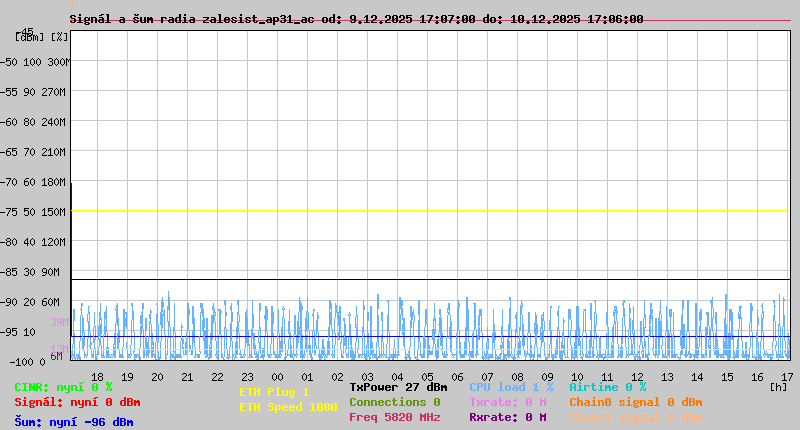Click the TxPower 27 dBm legend
The image size is (800, 430).
398,387
